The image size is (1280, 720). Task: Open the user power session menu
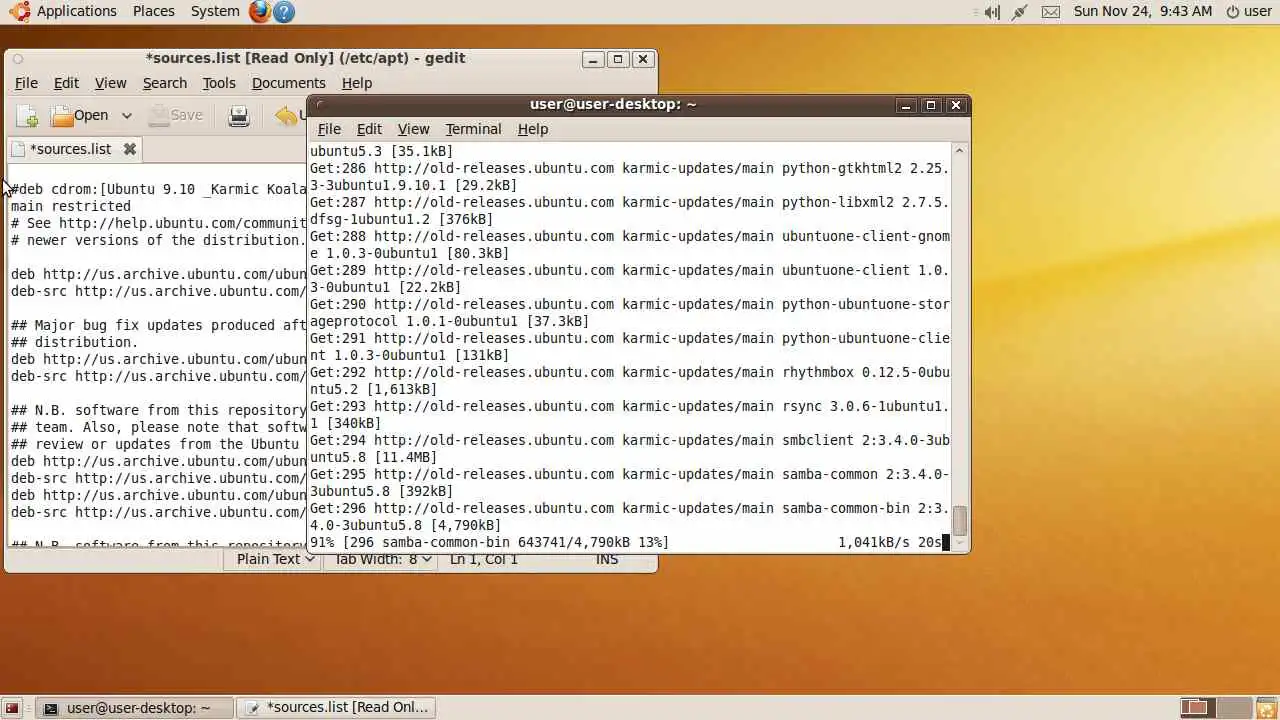[x=1249, y=12]
